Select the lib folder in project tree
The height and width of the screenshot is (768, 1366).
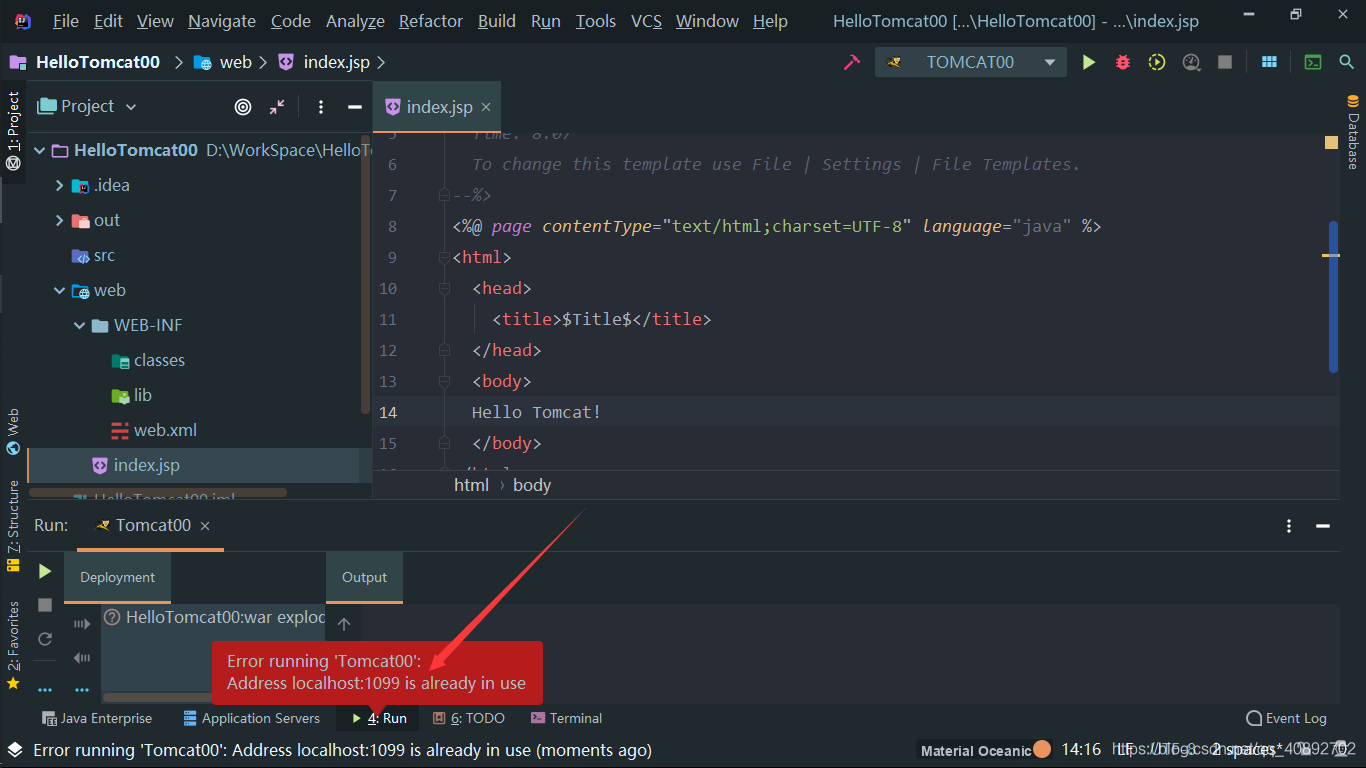132,396
